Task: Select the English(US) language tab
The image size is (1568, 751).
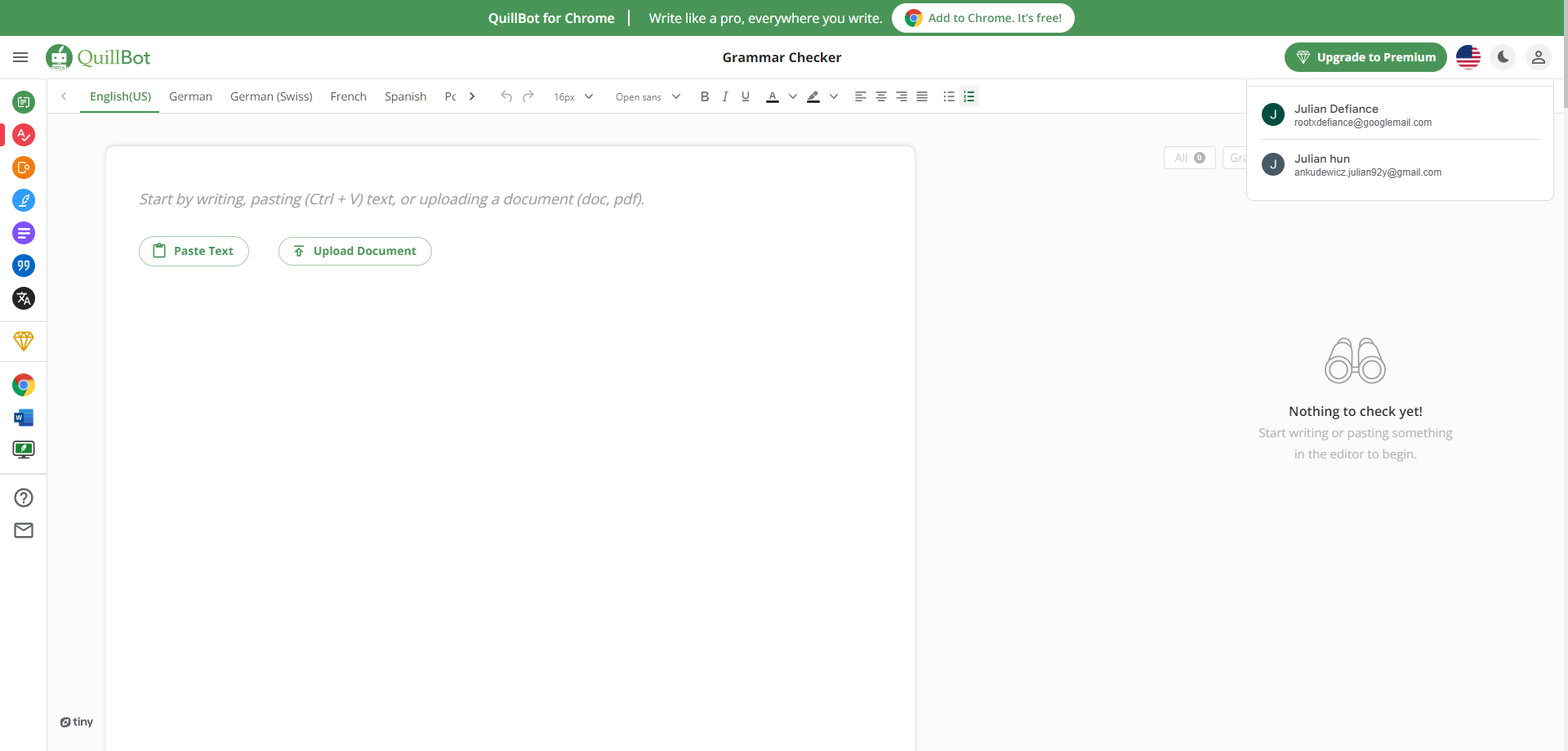Action: point(120,96)
